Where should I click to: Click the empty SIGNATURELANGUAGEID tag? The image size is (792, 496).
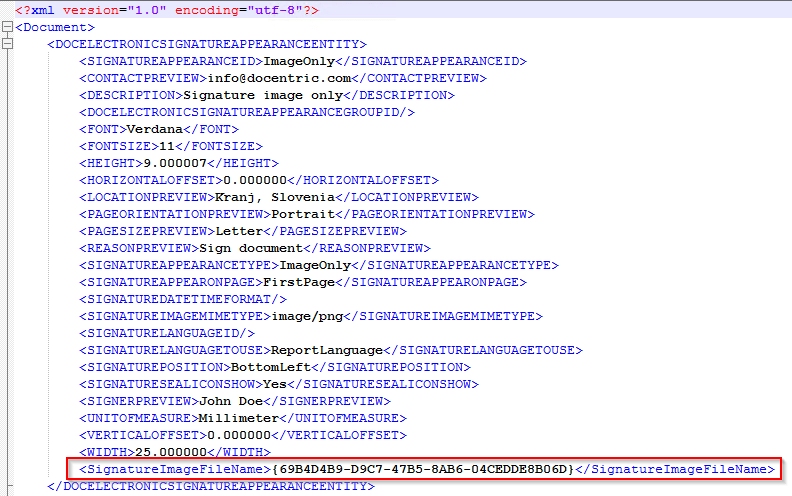pyautogui.click(x=167, y=333)
